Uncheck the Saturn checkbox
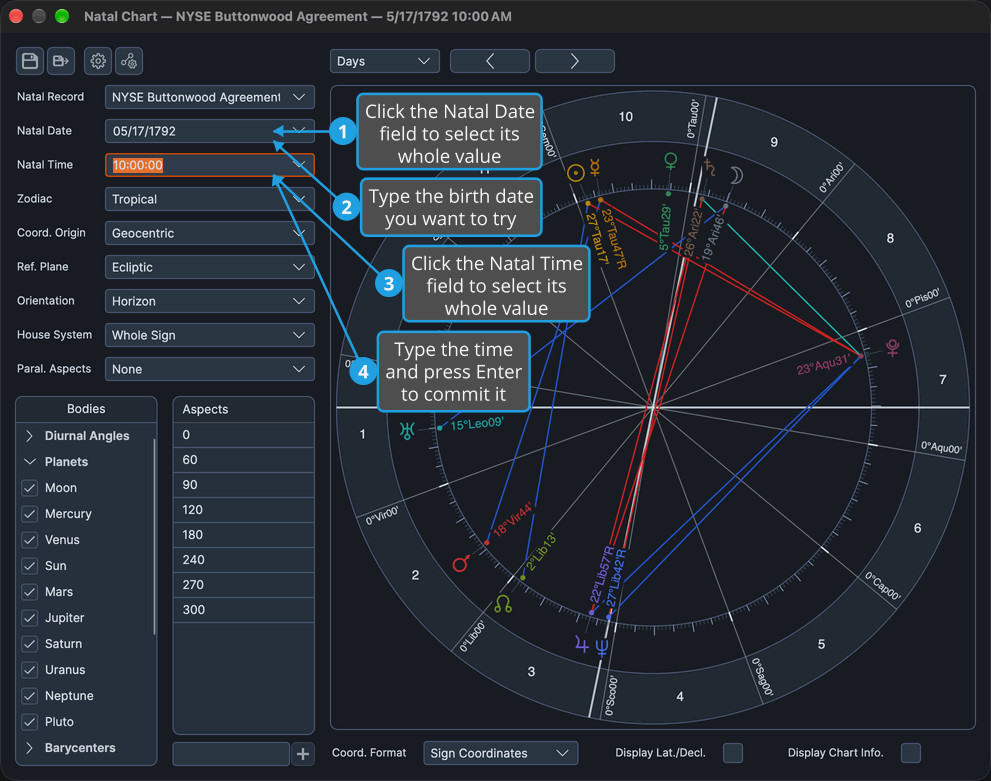 30,643
